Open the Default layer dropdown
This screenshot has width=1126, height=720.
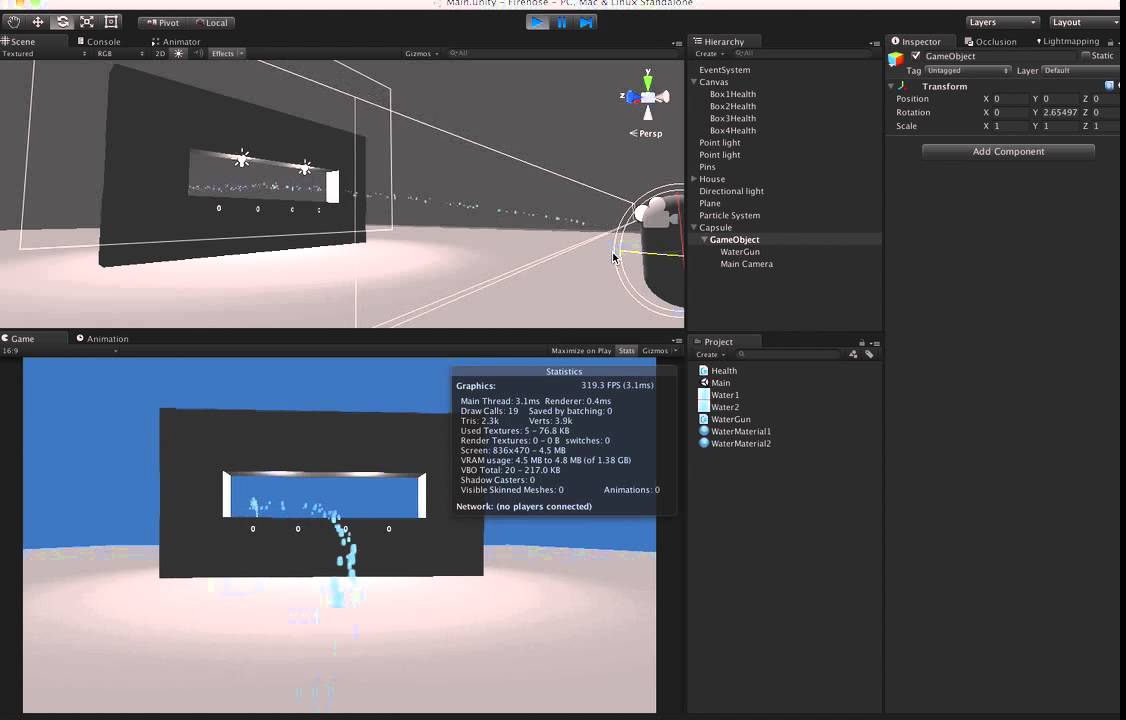click(1080, 70)
